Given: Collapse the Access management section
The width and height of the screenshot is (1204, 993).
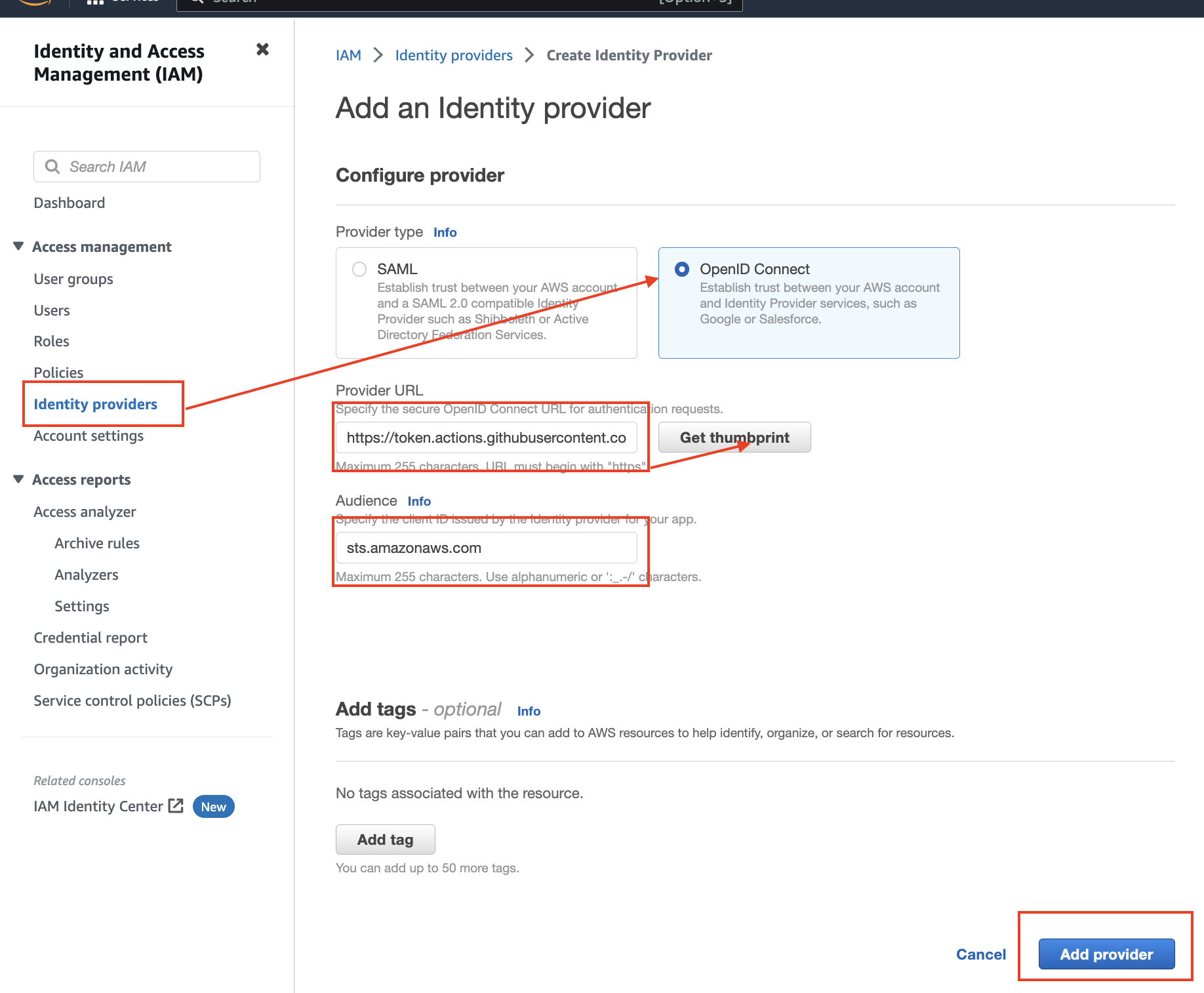Looking at the screenshot, I should 18,246.
